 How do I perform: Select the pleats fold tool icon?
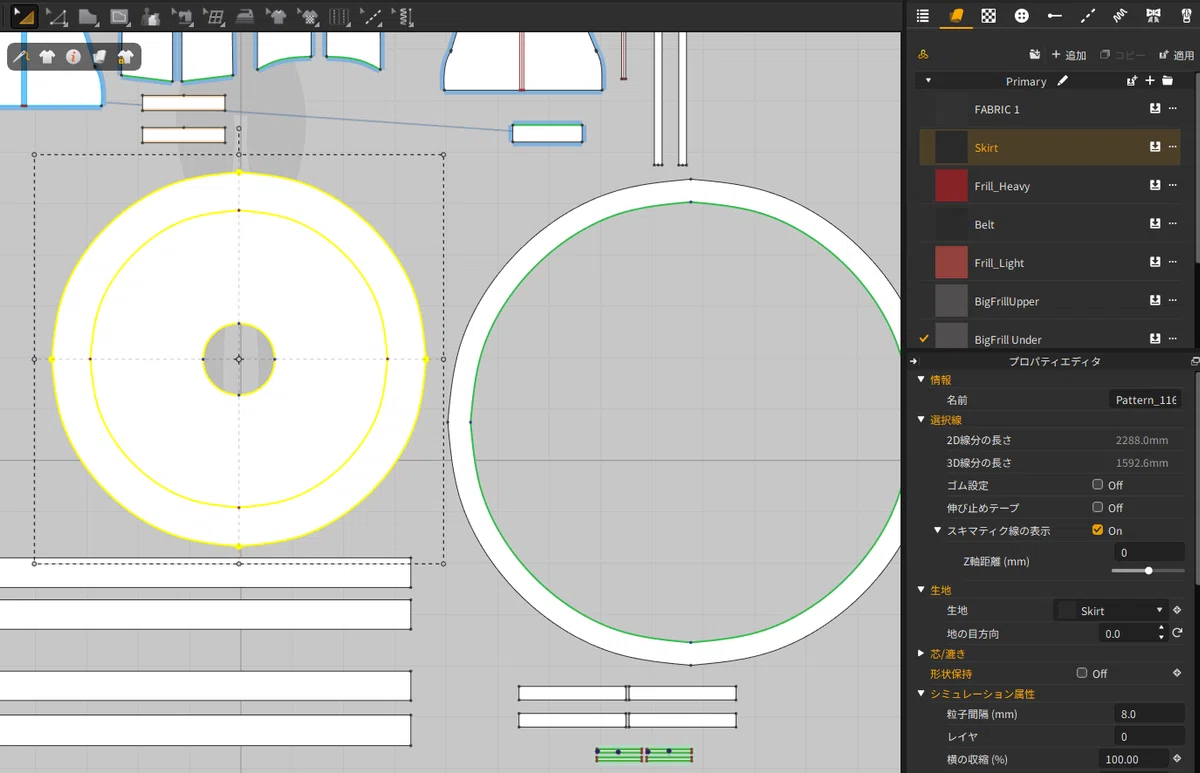(340, 16)
